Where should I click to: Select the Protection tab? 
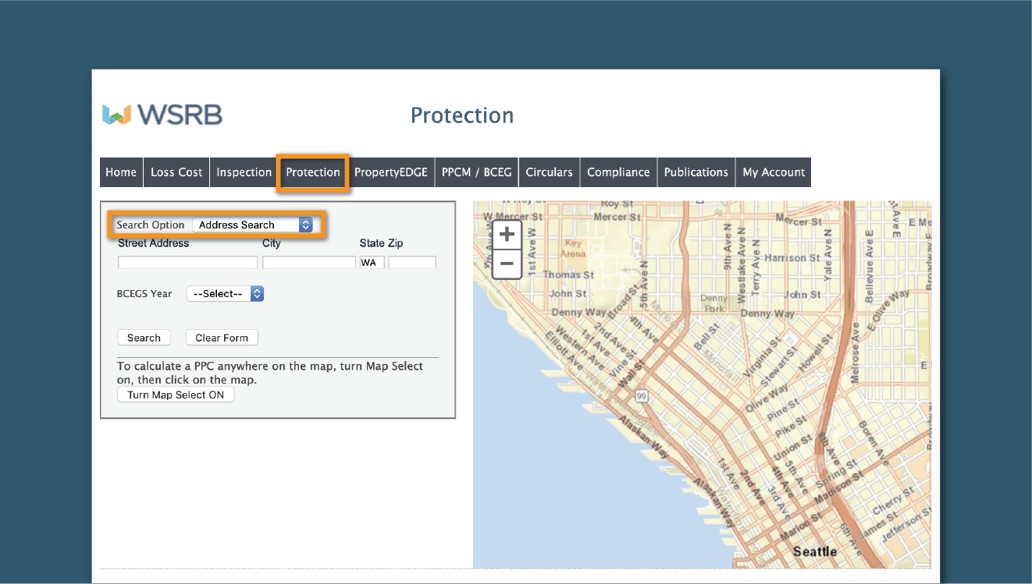click(312, 171)
